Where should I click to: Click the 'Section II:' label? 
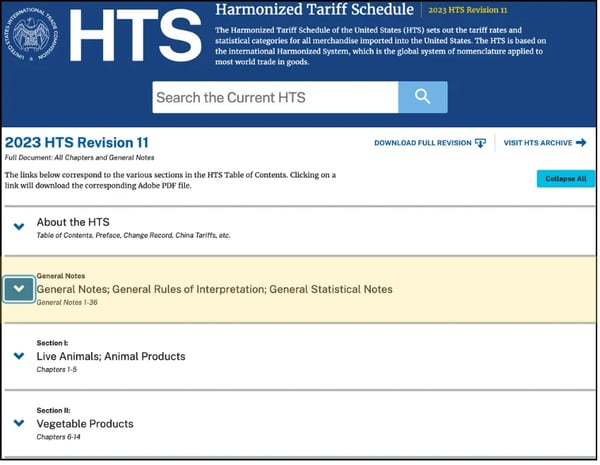pyautogui.click(x=54, y=410)
